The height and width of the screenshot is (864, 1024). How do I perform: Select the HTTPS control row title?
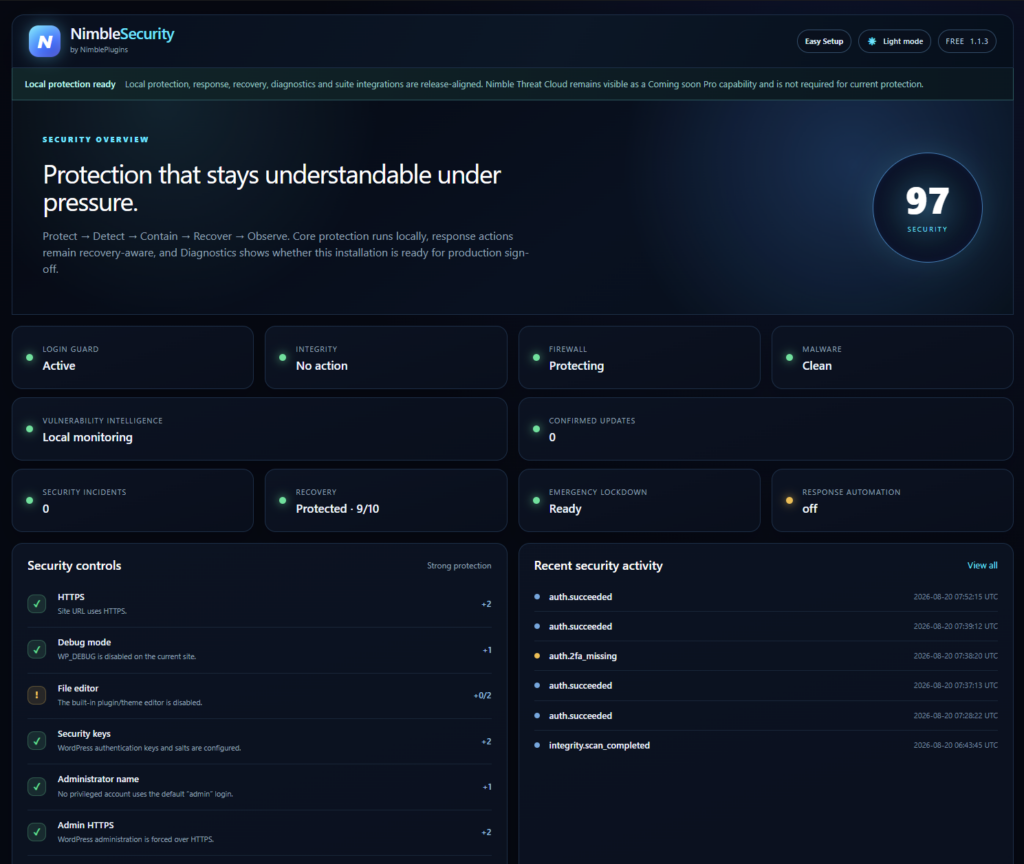point(71,597)
